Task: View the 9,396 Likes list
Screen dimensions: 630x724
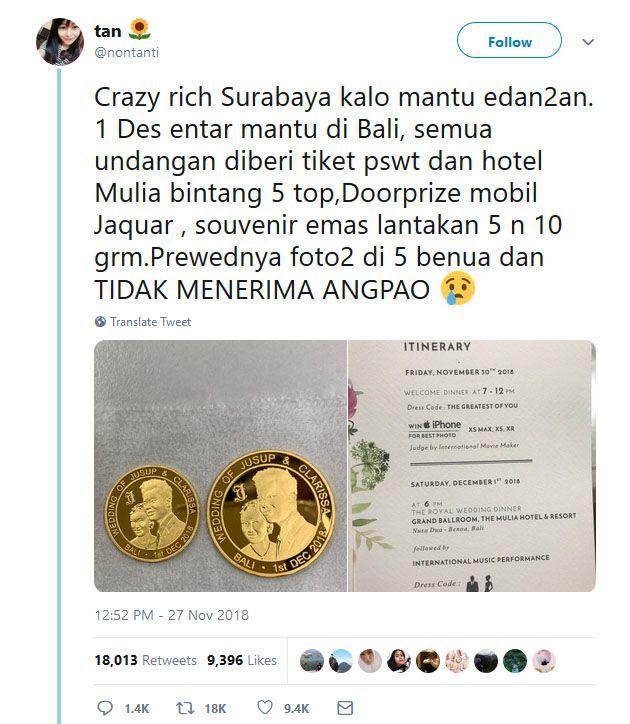Action: (242, 660)
